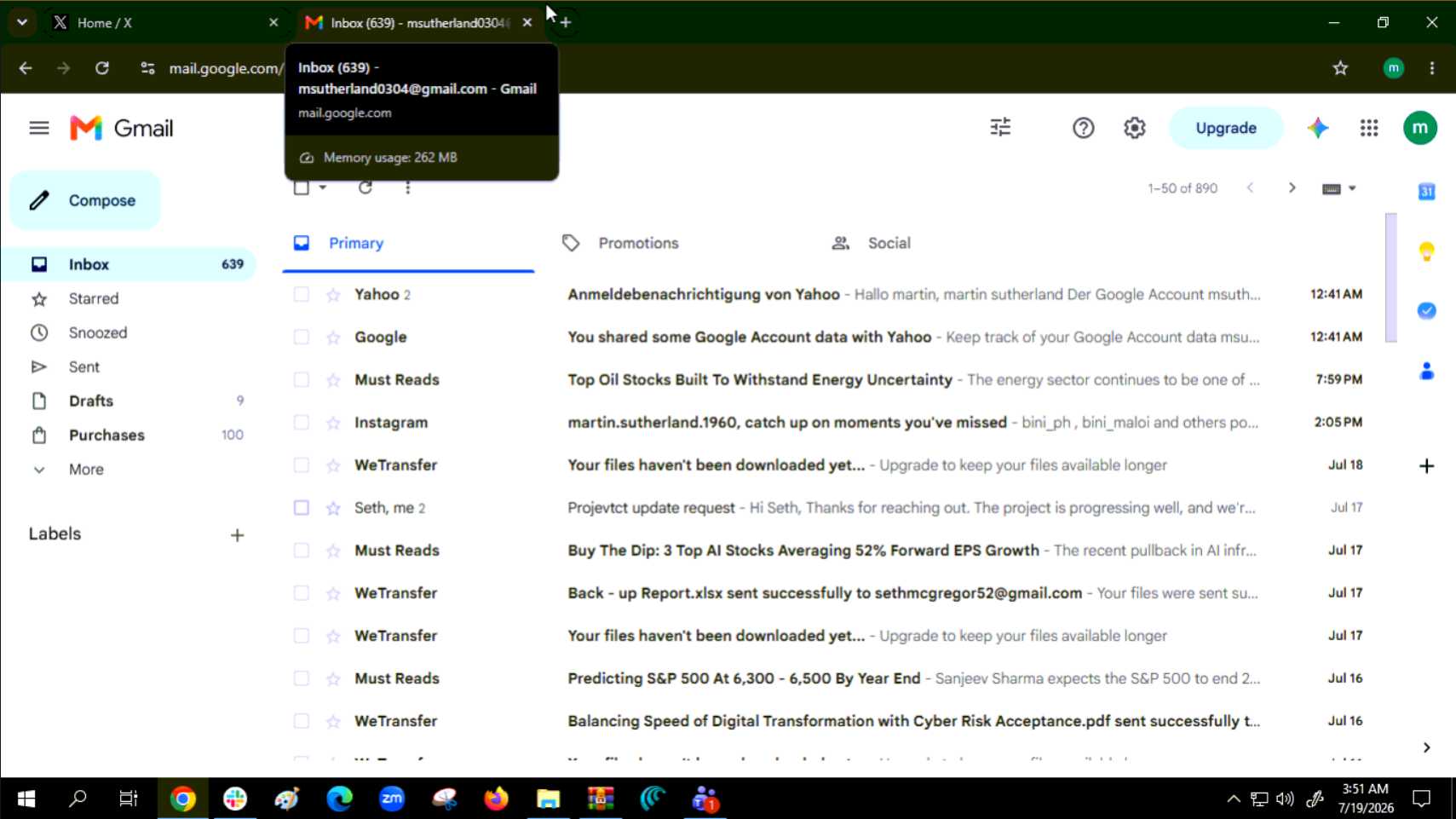This screenshot has height=819, width=1456.
Task: Open the Gmail main menu hamburger icon
Action: click(39, 128)
